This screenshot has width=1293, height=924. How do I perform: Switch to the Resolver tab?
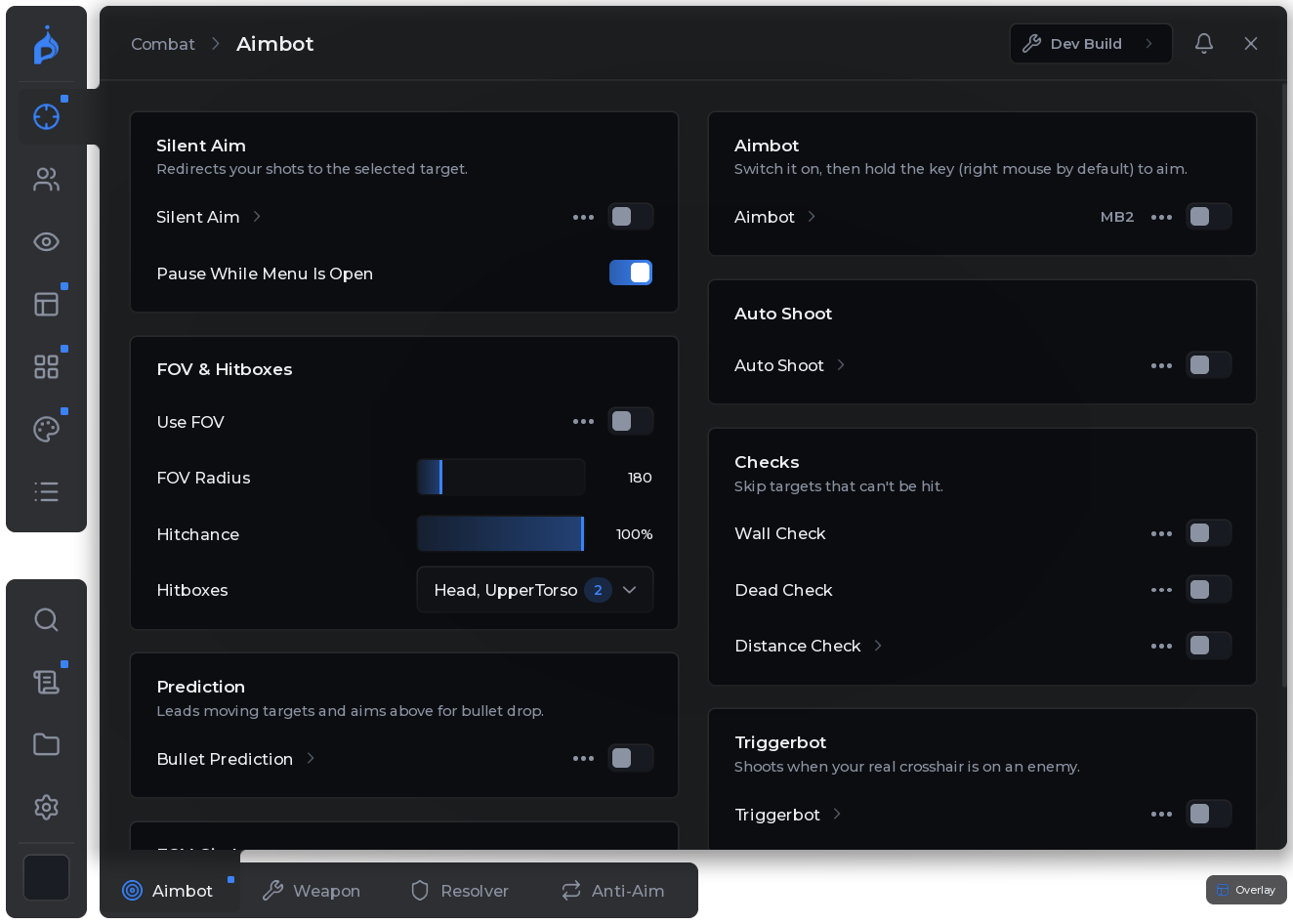click(x=460, y=891)
